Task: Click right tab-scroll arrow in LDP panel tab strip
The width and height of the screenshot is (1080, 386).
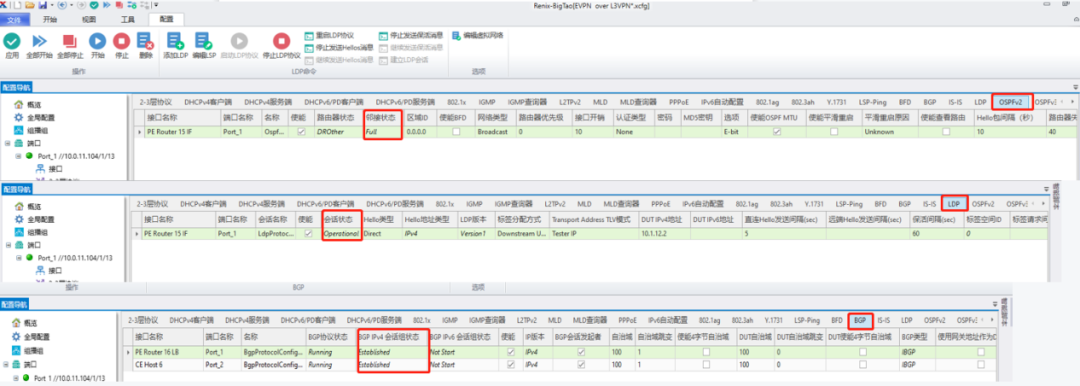Action: click(x=1043, y=204)
